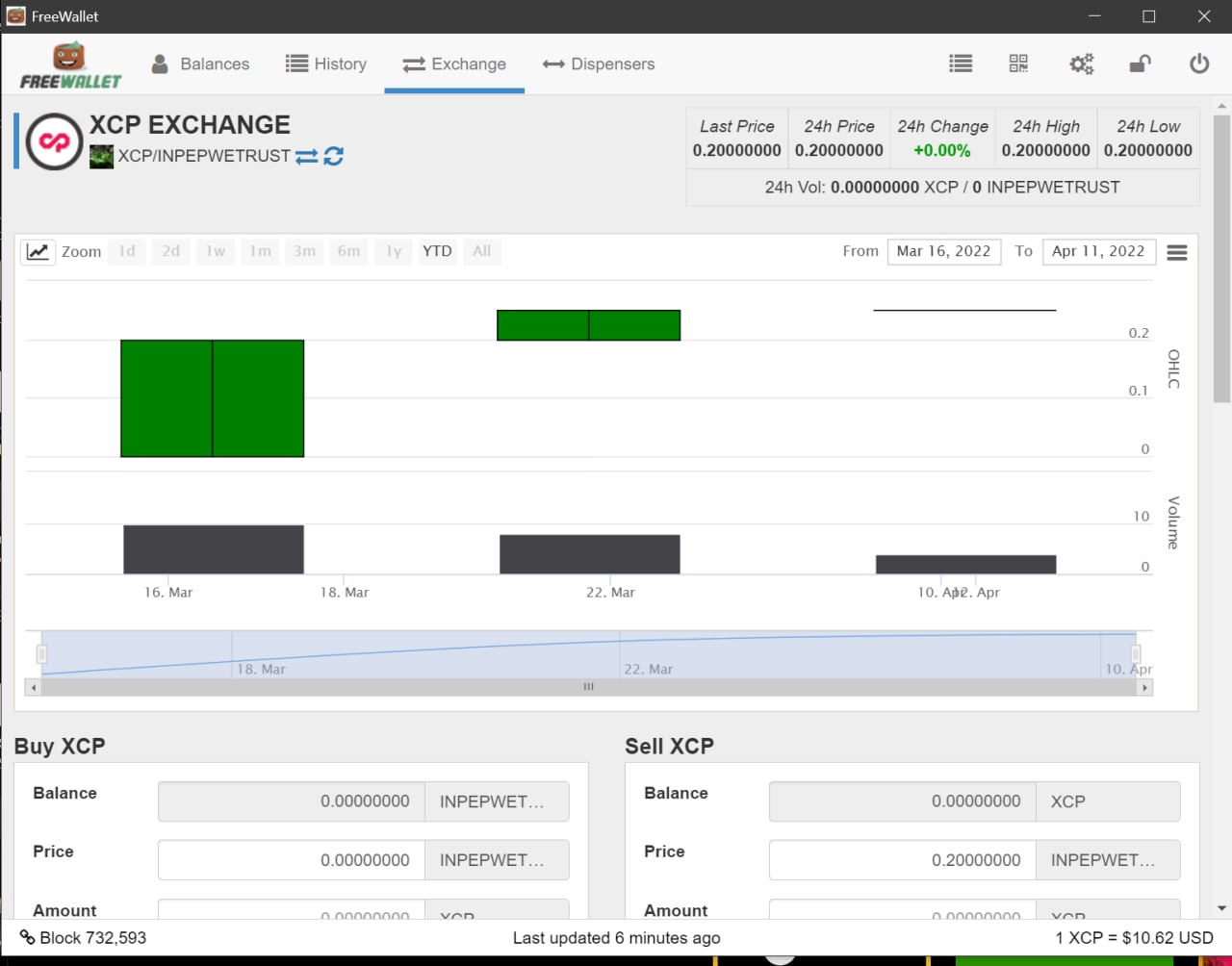Swap the market pair with exchange arrows
This screenshot has height=966, width=1232.
(x=306, y=156)
